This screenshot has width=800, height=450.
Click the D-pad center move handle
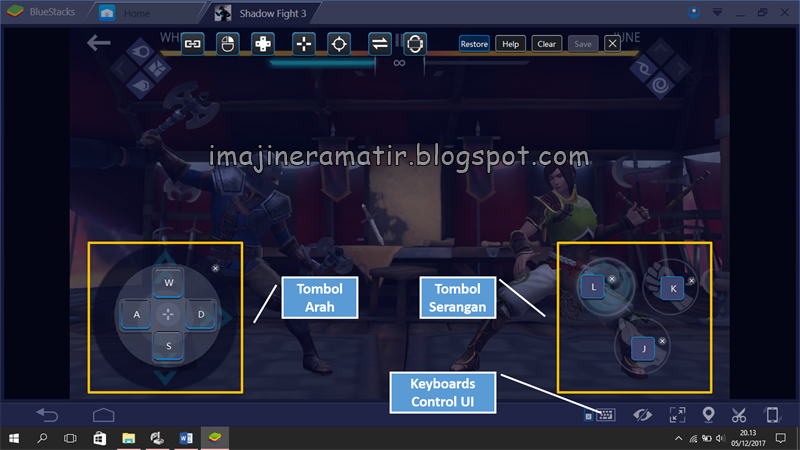168,314
